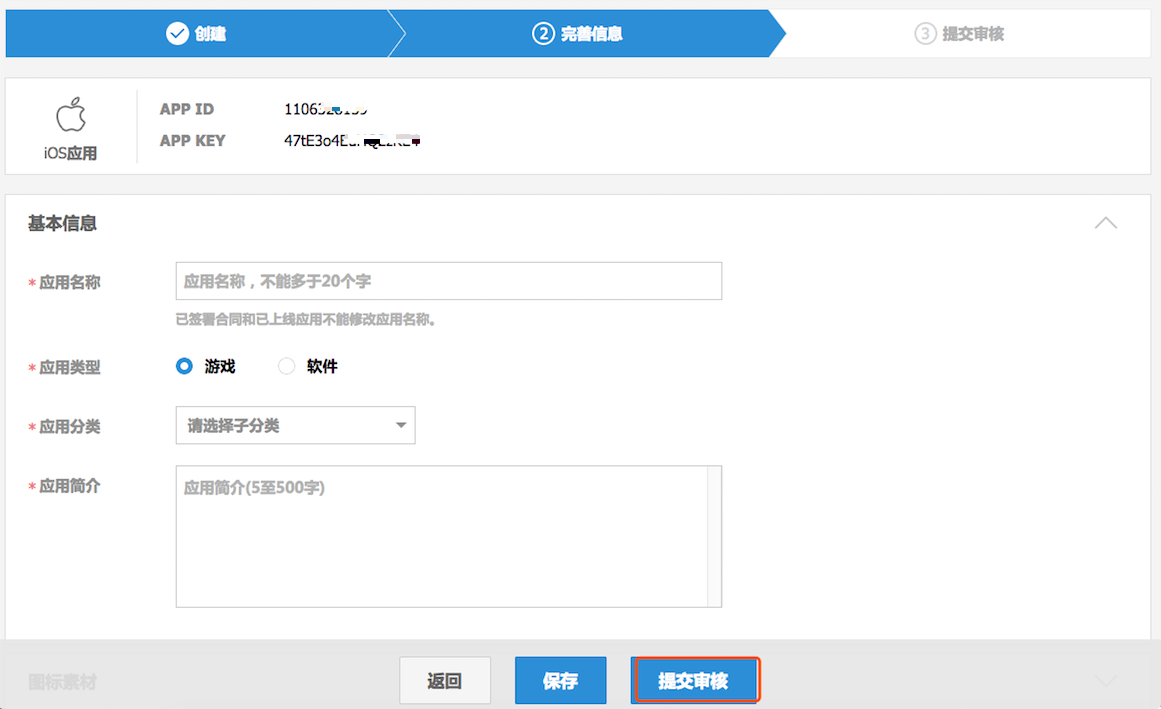
Task: Collapse the 基本信息 section chevron
Action: [1106, 223]
